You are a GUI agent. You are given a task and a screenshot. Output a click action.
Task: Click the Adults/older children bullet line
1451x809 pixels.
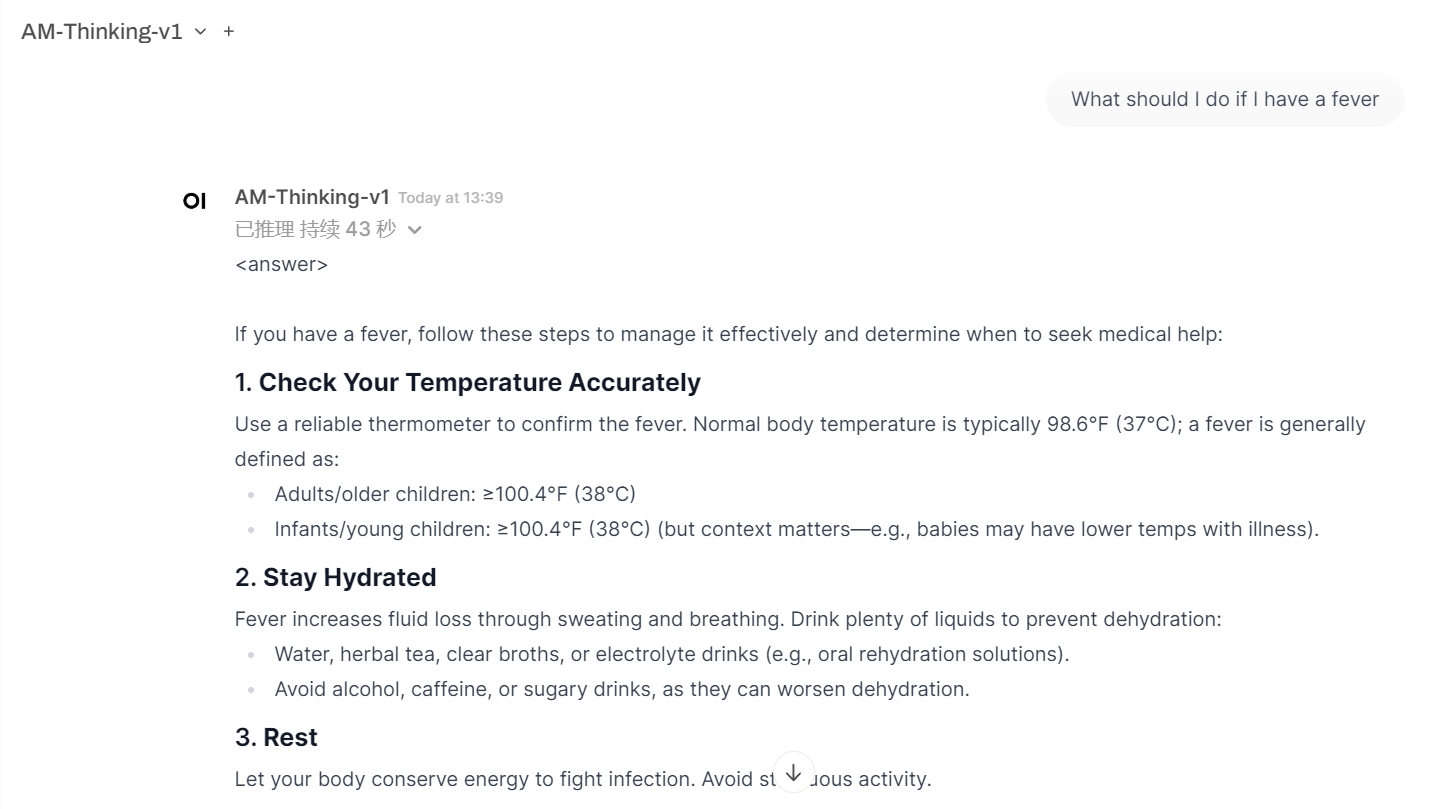[455, 494]
